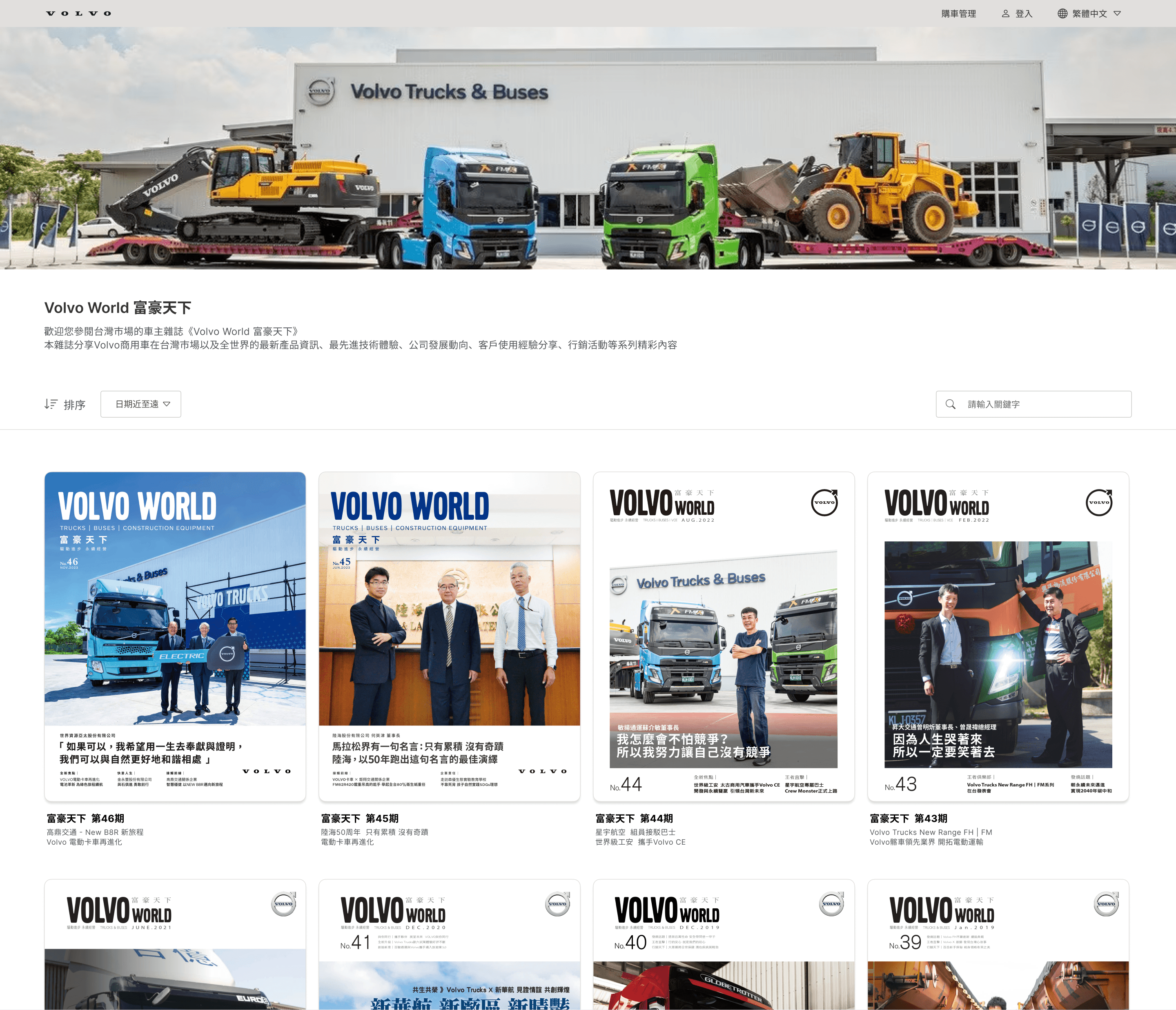Click the sort icon beside 排序

coord(51,404)
